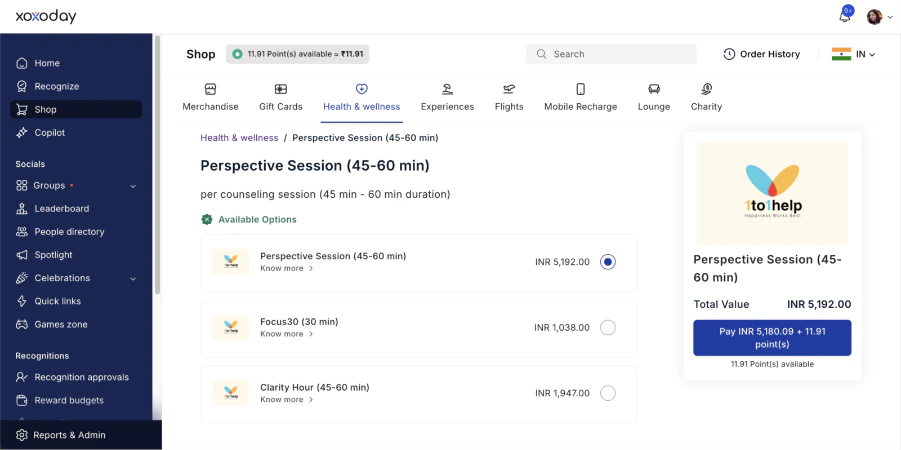901x450 pixels.
Task: Click into the Search input field
Action: click(x=611, y=54)
